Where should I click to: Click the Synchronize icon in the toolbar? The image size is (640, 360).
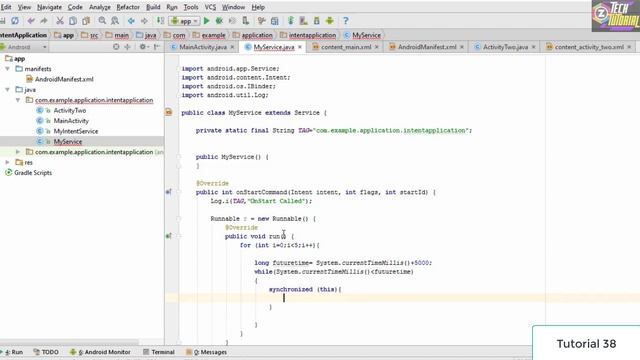15,21
